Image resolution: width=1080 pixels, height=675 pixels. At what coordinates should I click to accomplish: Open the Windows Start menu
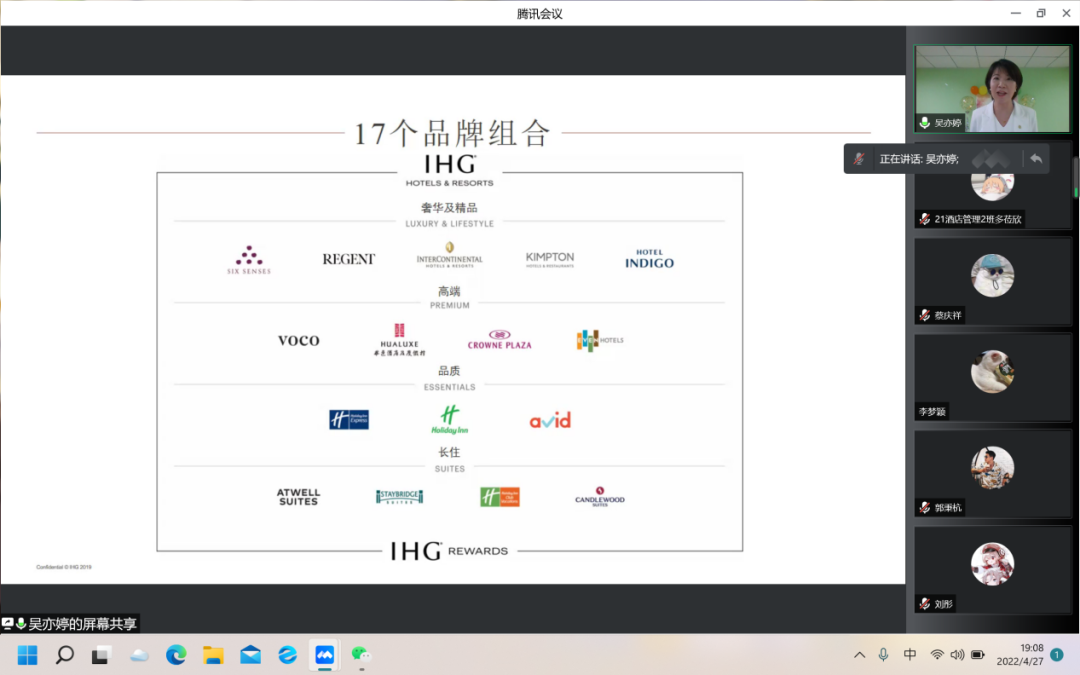(28, 654)
